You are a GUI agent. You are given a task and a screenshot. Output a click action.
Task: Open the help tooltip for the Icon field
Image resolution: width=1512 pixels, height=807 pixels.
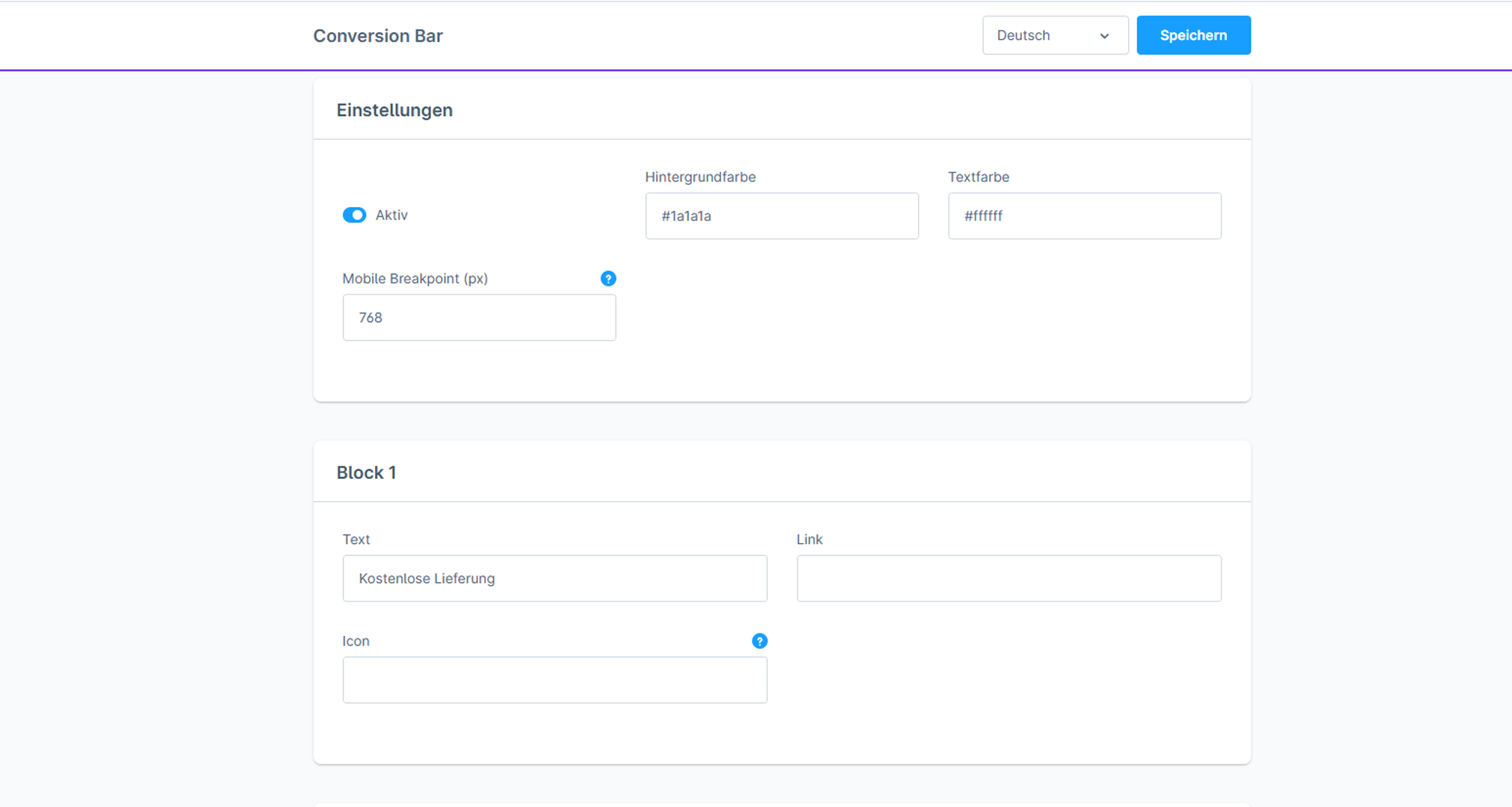click(759, 641)
